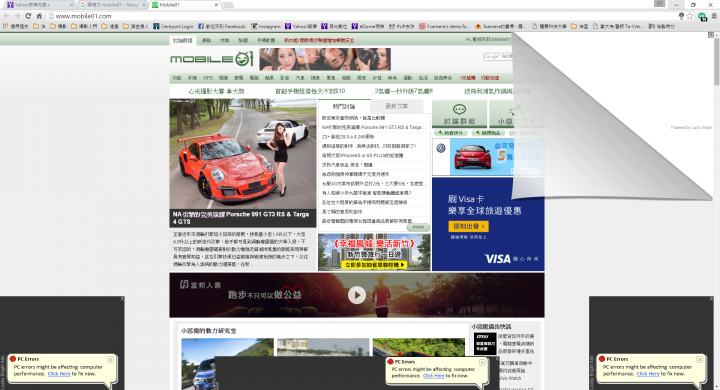Screen dimensions: 720x390
Task: Open the PLIF bookmark
Action: [x=401, y=27]
